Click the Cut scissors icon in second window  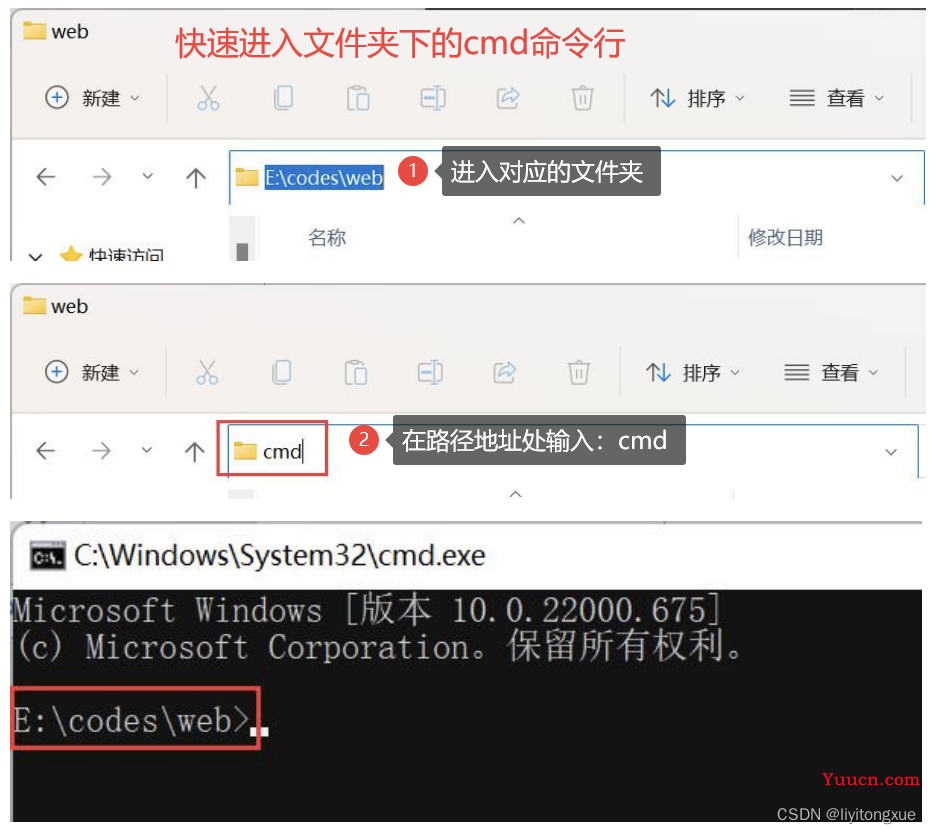[x=207, y=373]
